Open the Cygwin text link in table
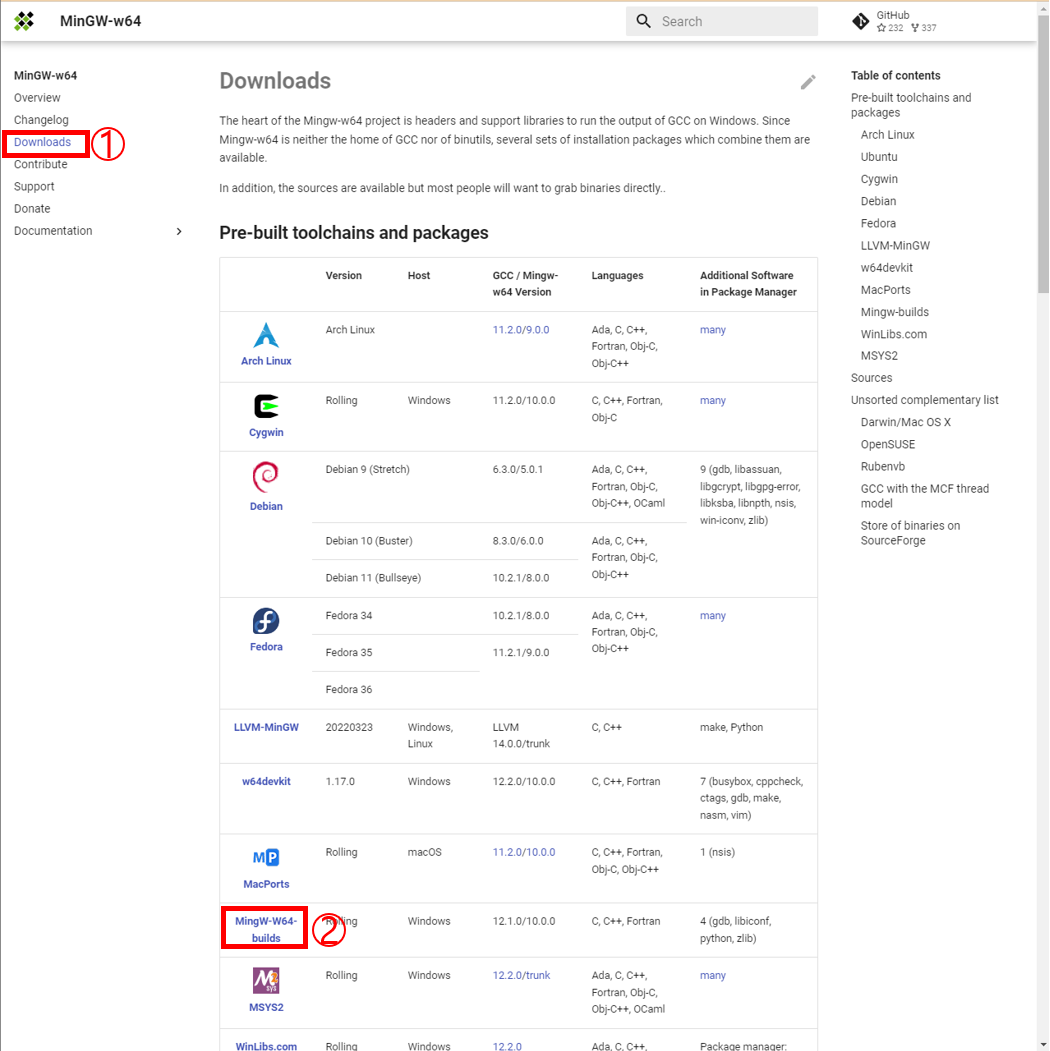The width and height of the screenshot is (1050, 1051). pyautogui.click(x=266, y=432)
